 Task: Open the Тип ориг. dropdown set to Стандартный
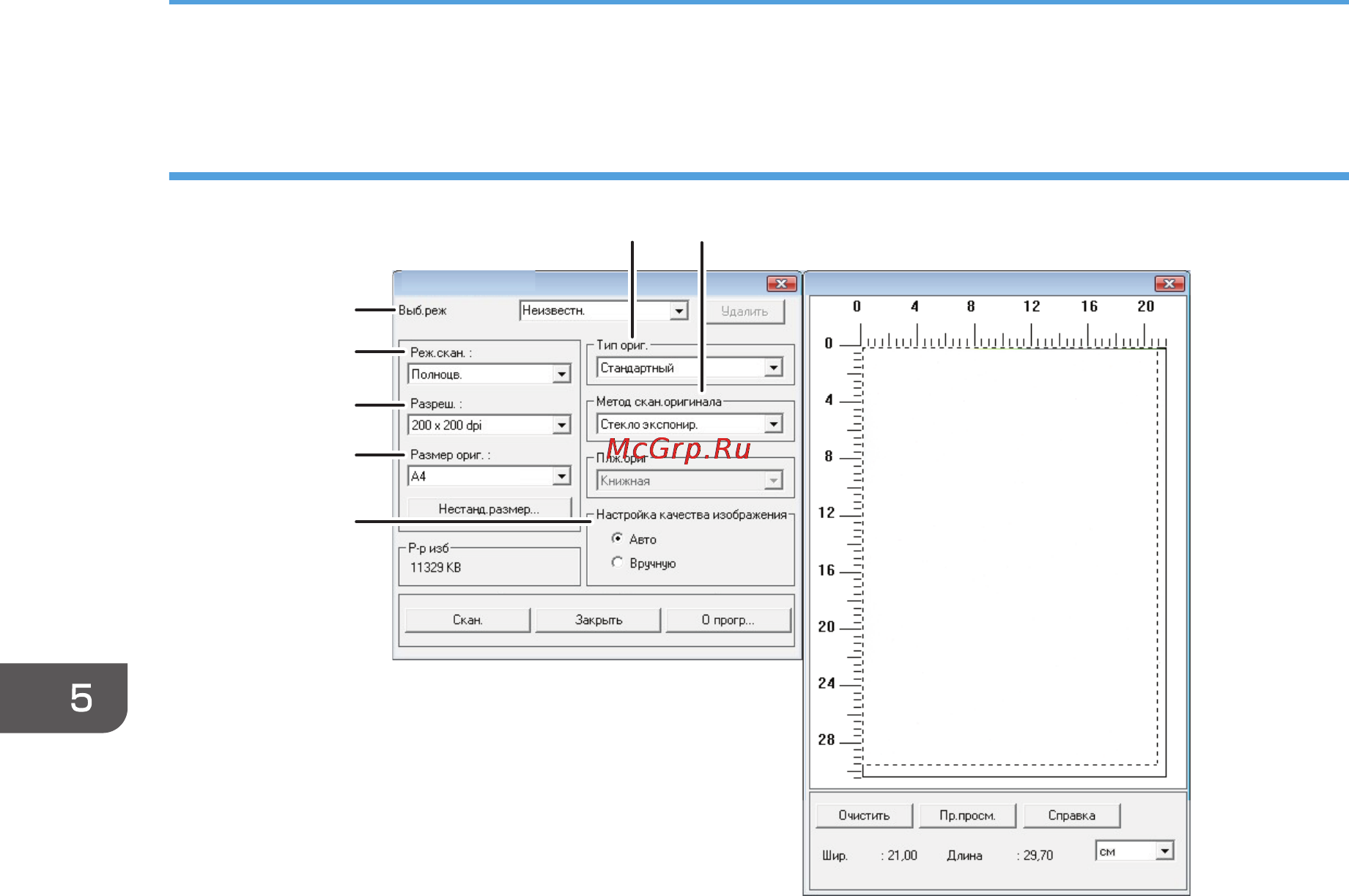[x=690, y=368]
